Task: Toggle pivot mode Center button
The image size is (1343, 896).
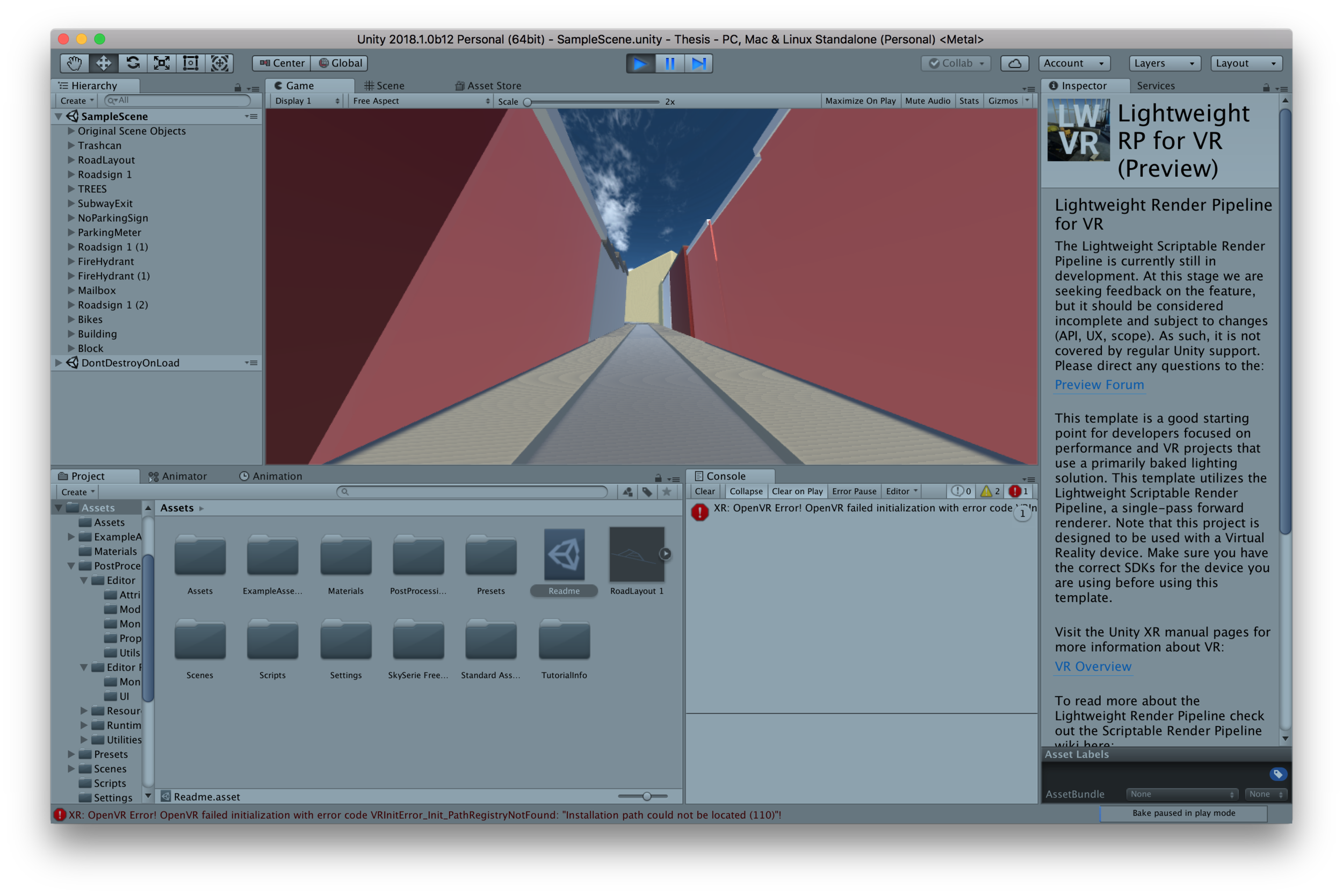Action: (281, 63)
